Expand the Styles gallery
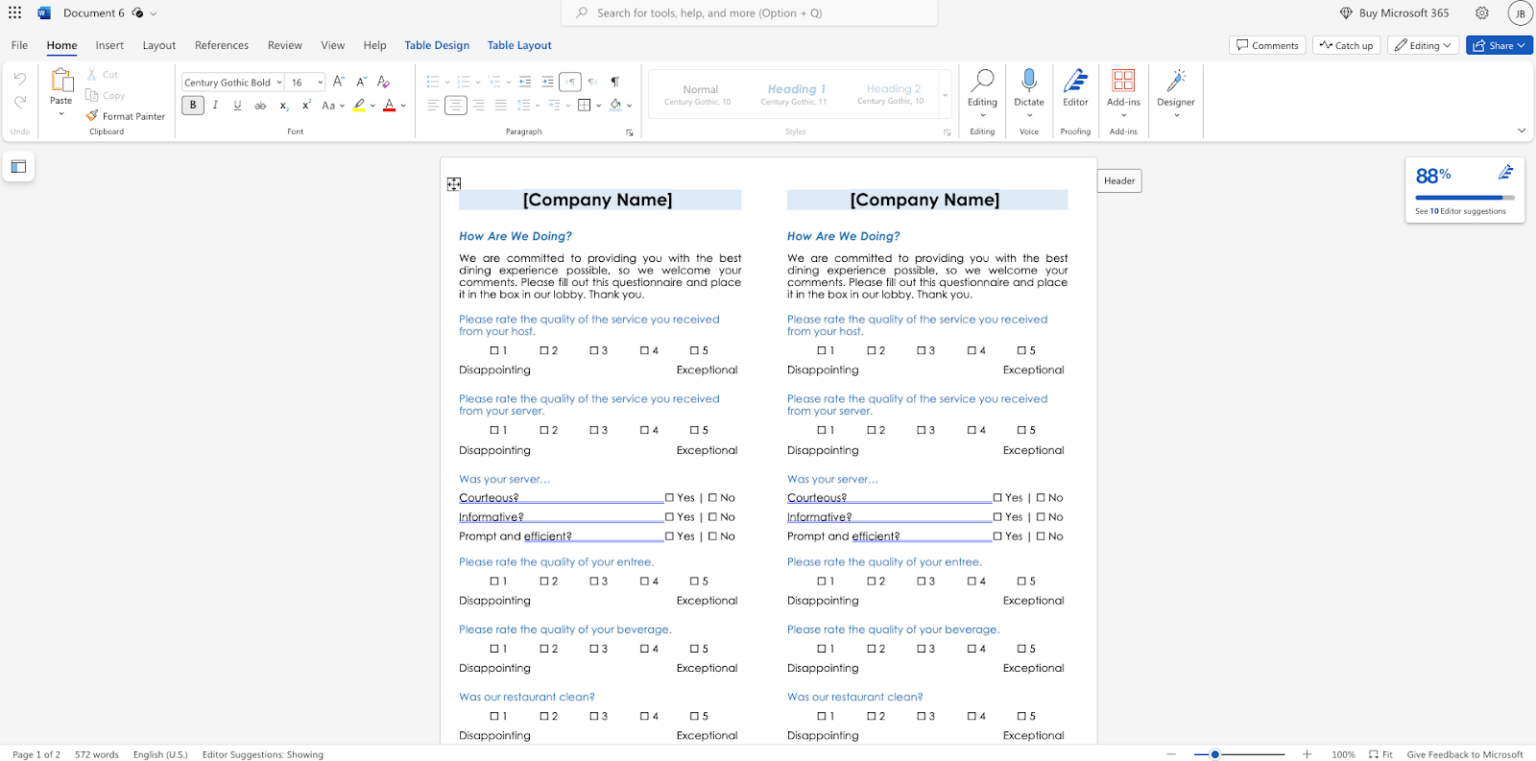1536x761 pixels. tap(945, 95)
